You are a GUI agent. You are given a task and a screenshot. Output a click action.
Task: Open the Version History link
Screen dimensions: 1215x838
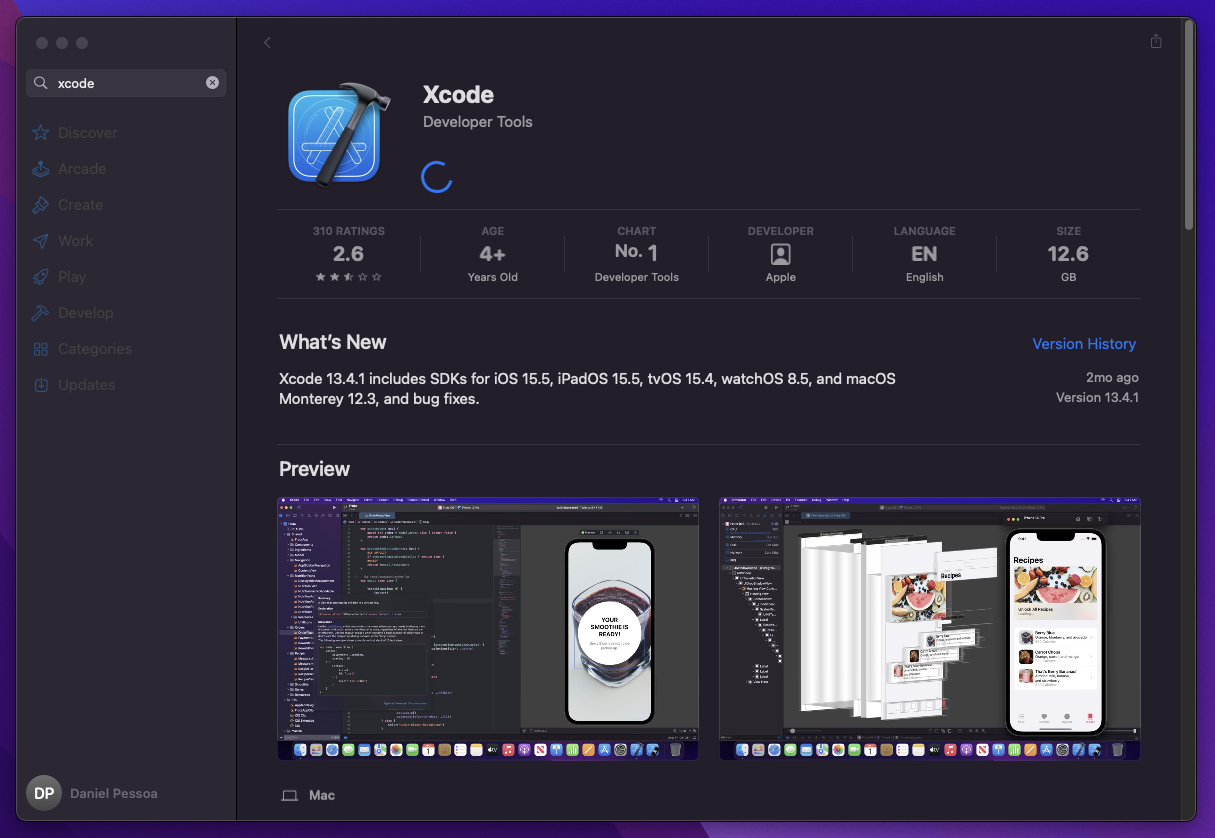click(x=1084, y=344)
